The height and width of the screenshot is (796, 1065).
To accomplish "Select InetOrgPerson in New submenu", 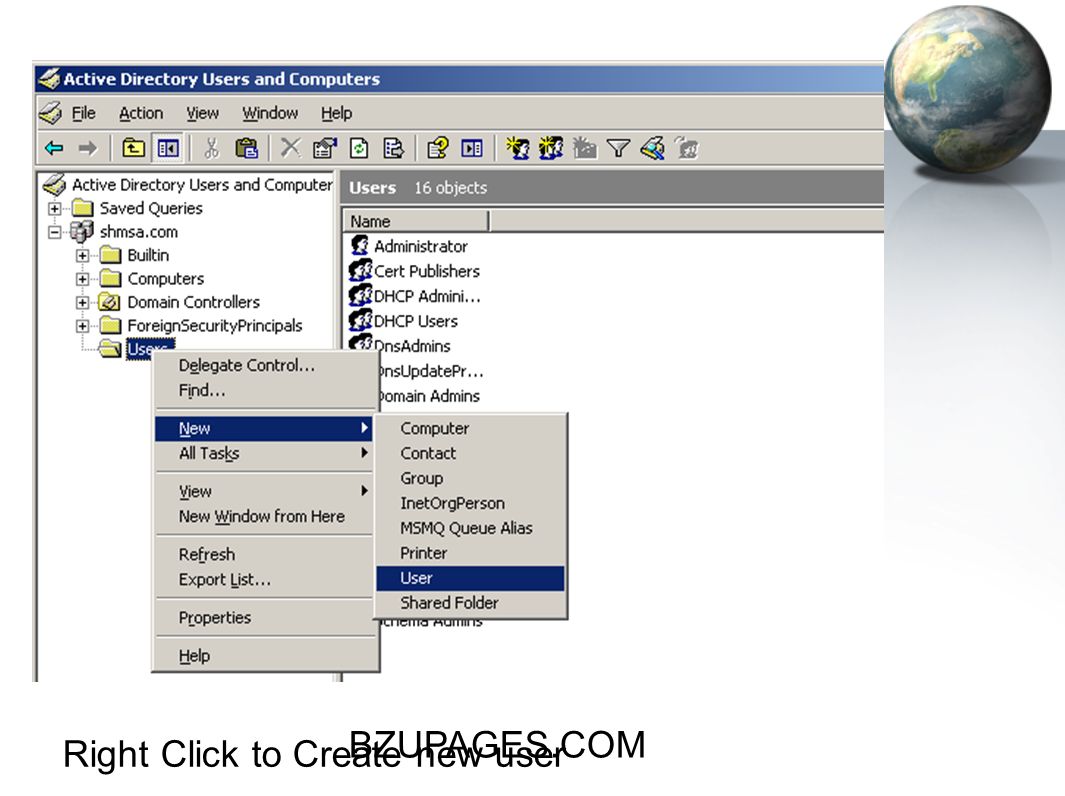I will tap(470, 503).
